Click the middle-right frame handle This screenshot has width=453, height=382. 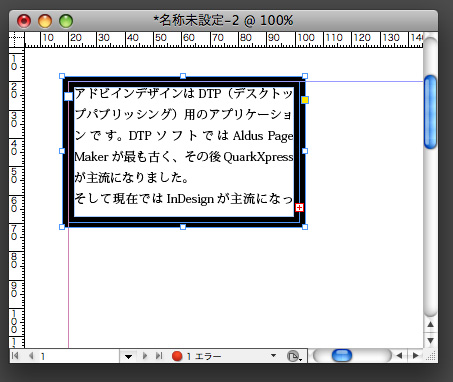pyautogui.click(x=305, y=151)
